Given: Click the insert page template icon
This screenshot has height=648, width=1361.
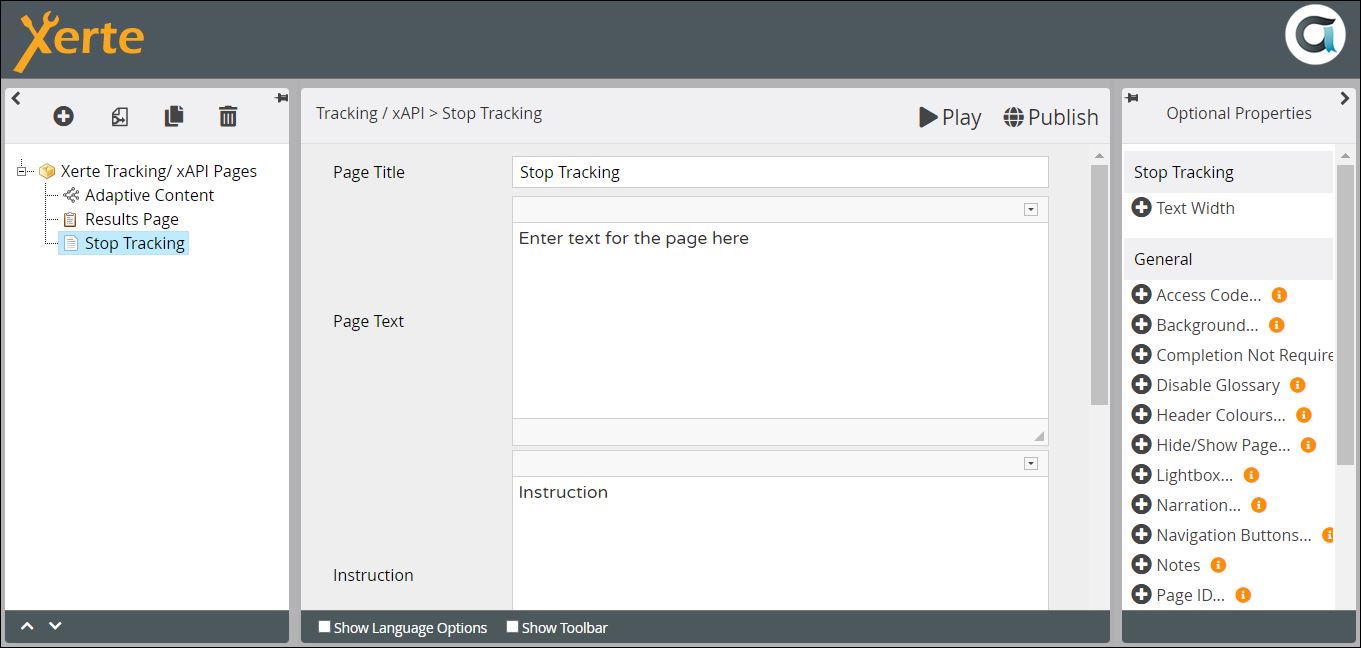Looking at the screenshot, I should [119, 117].
